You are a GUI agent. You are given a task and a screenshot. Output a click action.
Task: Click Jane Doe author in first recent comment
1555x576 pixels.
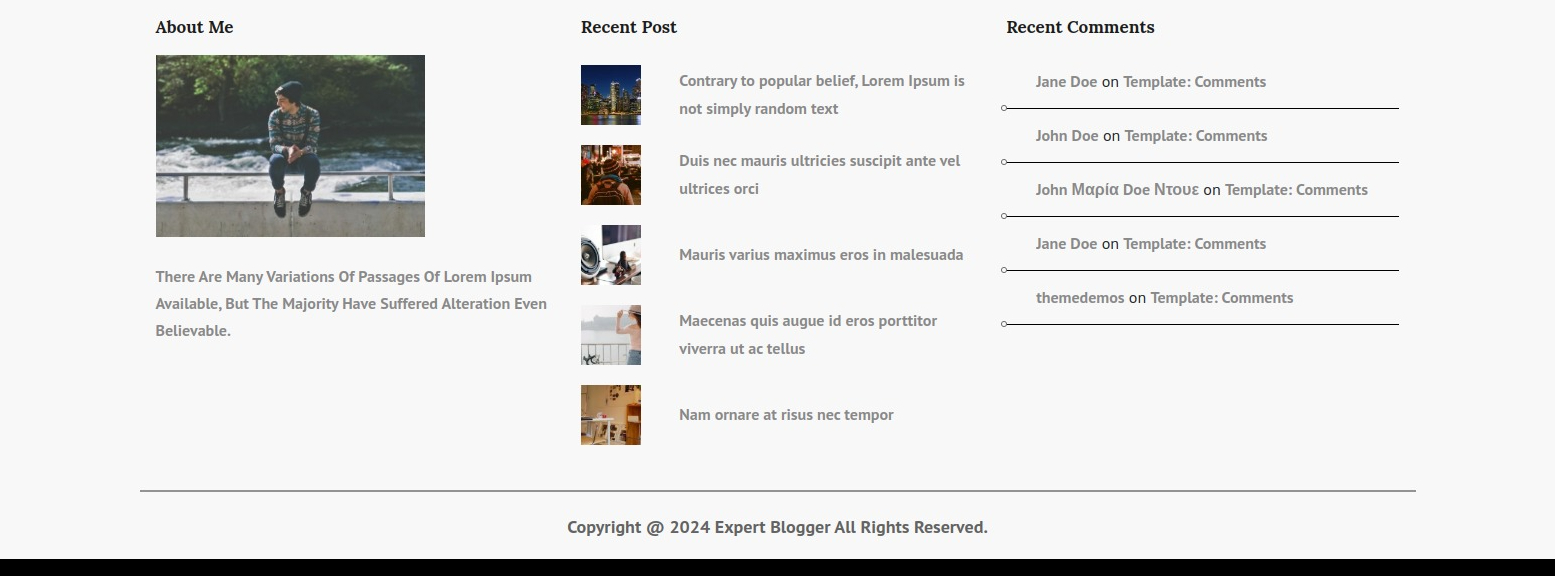point(1066,82)
